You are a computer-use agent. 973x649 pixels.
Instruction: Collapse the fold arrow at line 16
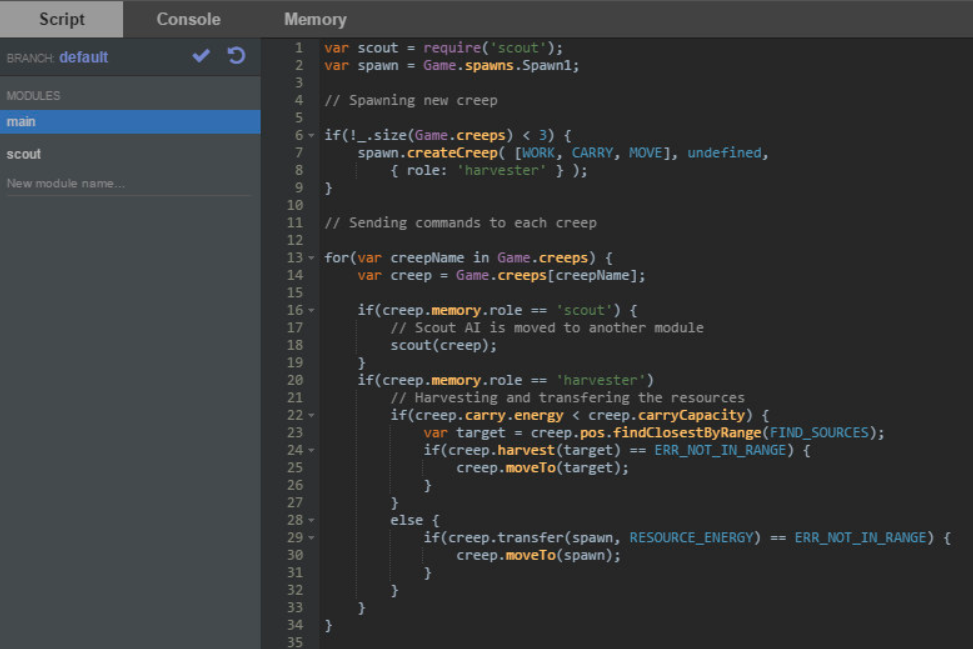(x=312, y=310)
